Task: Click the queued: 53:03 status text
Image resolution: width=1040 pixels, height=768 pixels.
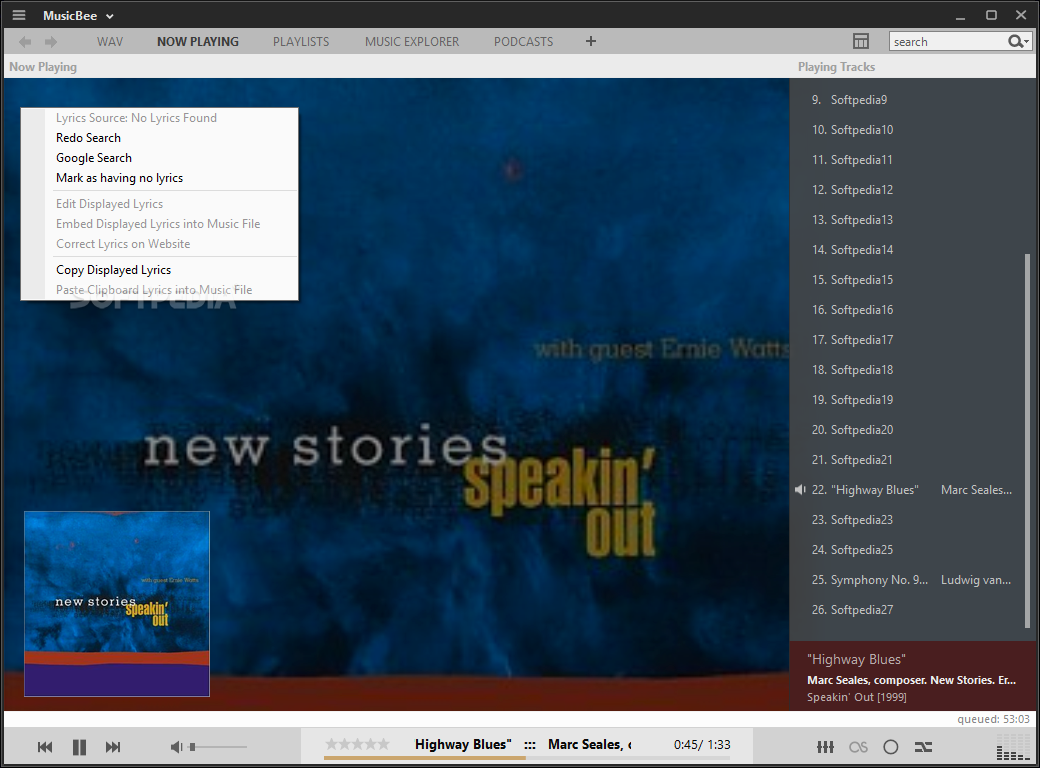Action: [993, 719]
